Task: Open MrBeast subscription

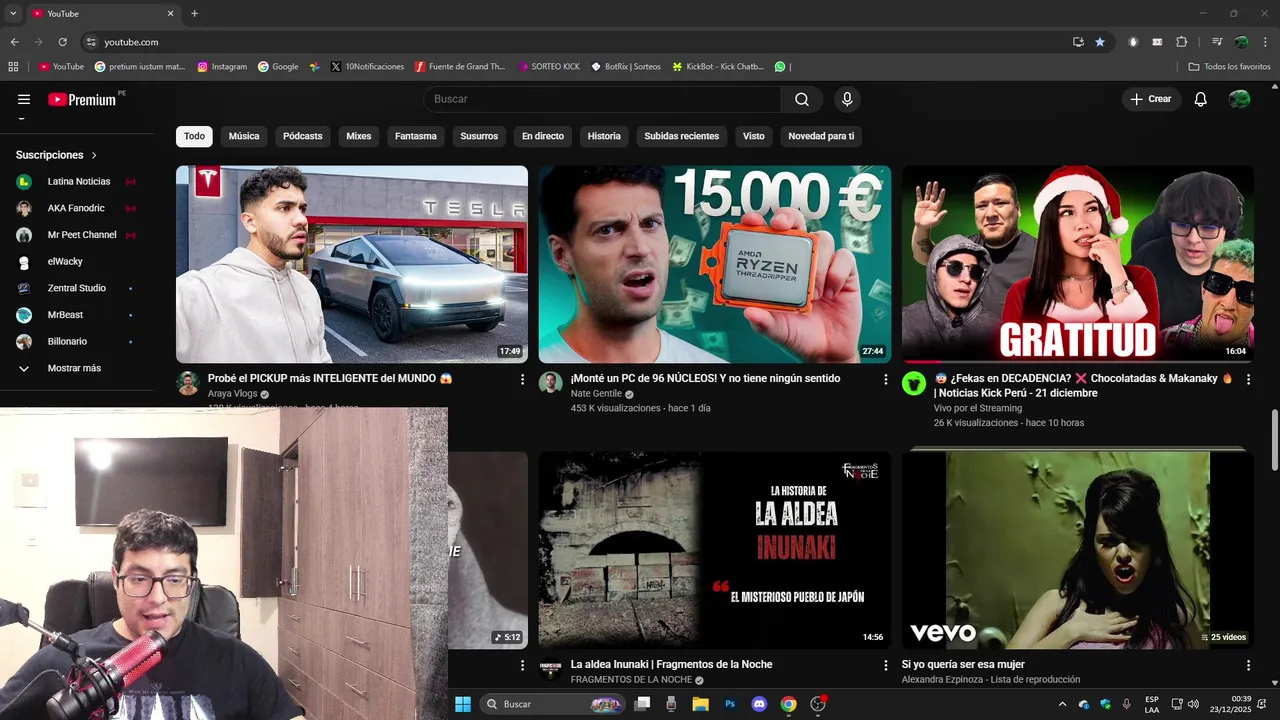Action: point(74,315)
